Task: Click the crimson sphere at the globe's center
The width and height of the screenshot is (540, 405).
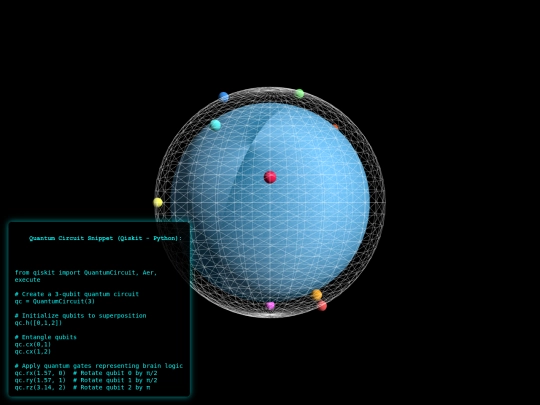Action: (x=270, y=177)
